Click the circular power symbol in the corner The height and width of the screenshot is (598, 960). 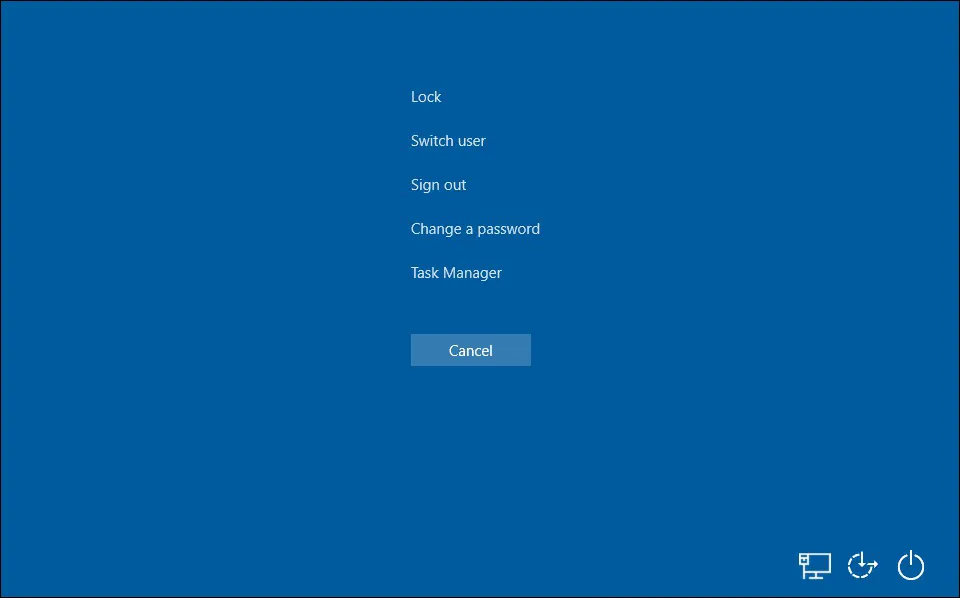click(910, 566)
